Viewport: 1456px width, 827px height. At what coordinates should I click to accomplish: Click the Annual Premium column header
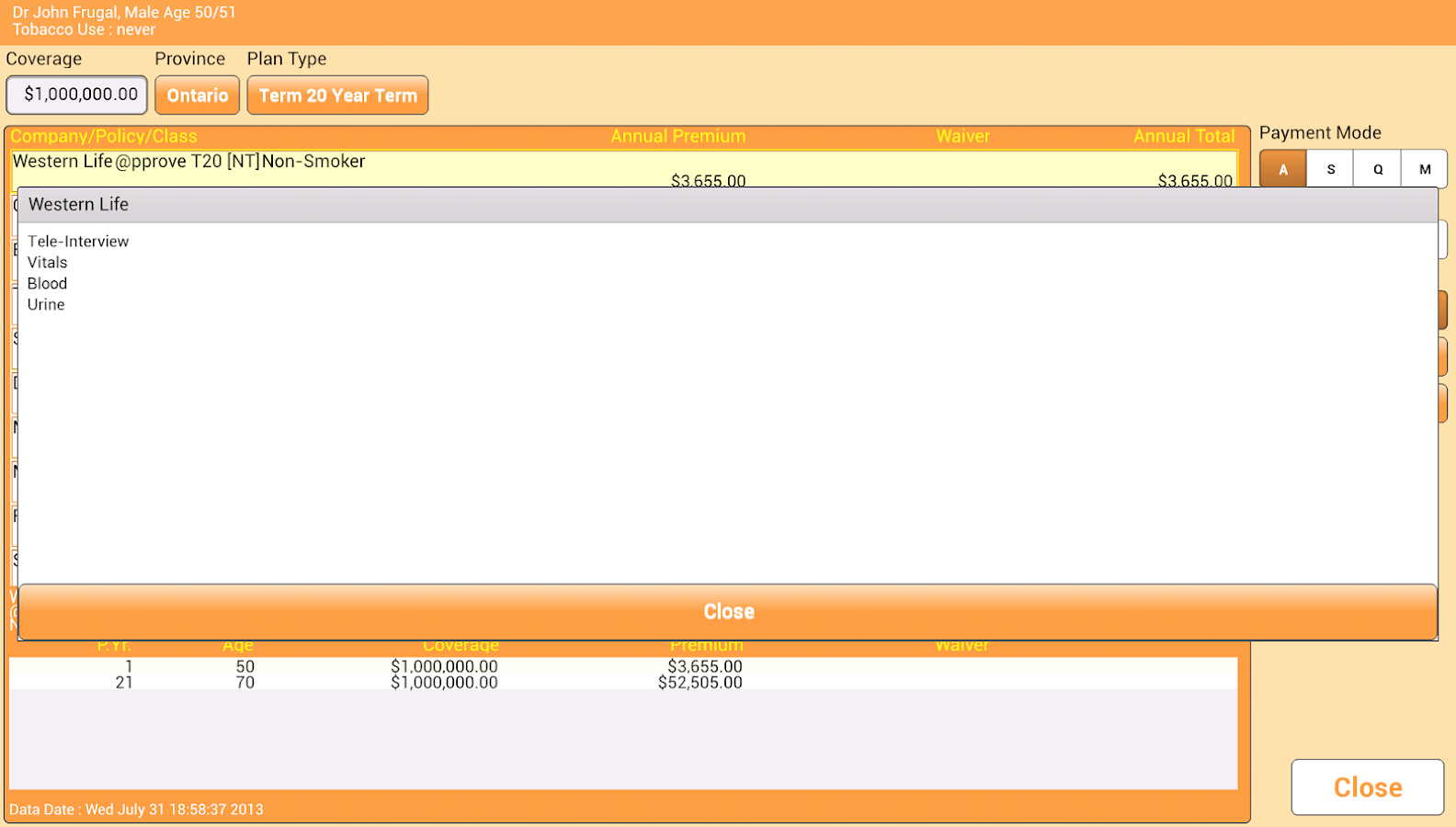(x=678, y=137)
